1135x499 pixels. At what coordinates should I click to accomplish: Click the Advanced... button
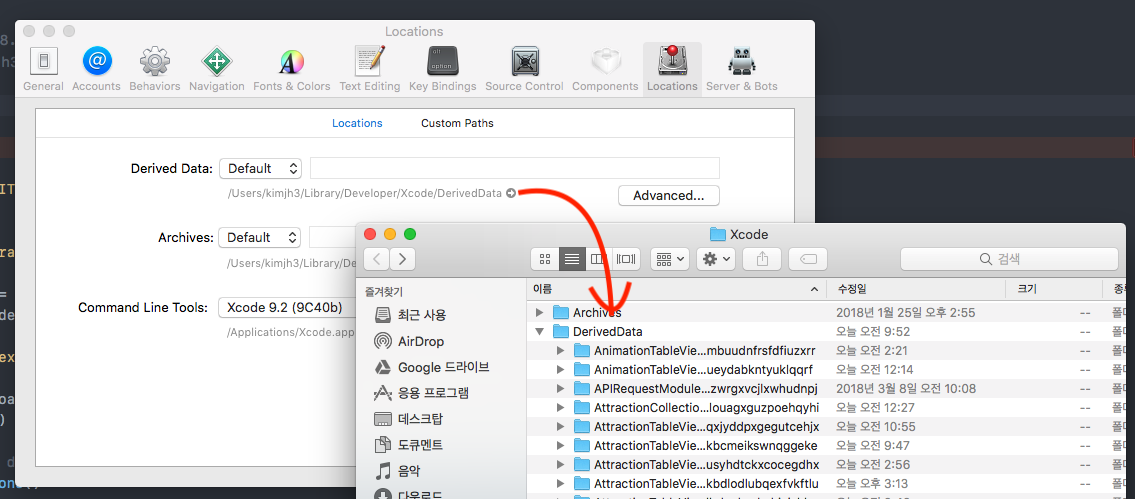point(668,195)
